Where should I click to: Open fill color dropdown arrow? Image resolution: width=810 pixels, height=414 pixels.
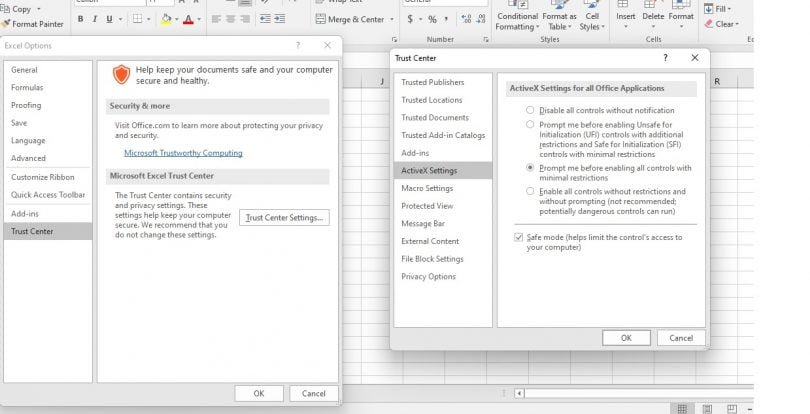(176, 19)
